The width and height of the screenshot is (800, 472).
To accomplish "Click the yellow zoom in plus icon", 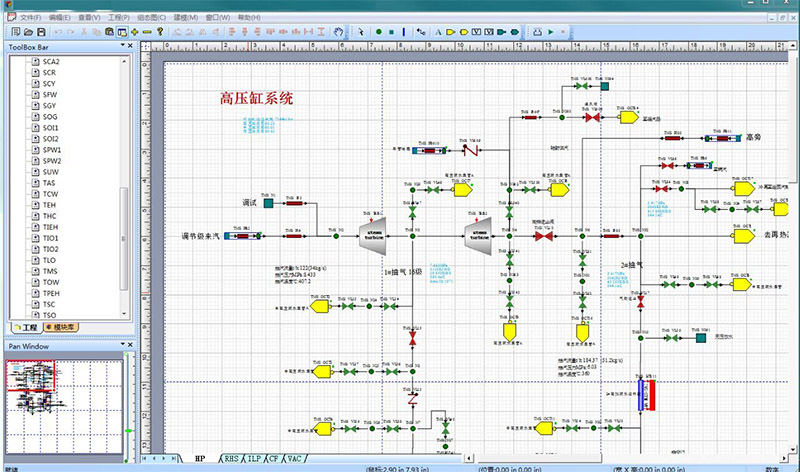I will [133, 32].
